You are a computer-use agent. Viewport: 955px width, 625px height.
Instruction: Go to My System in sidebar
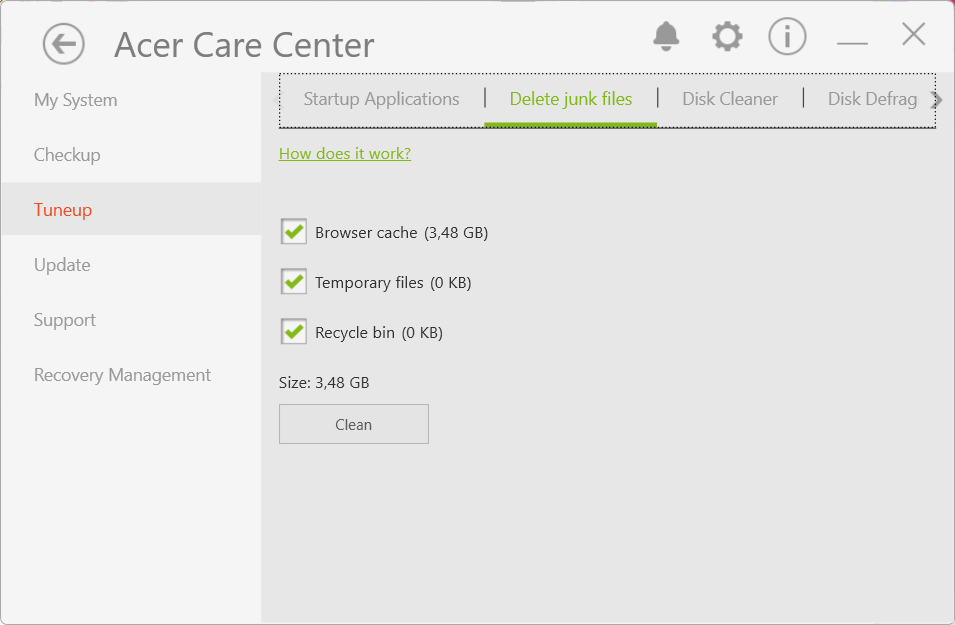75,100
